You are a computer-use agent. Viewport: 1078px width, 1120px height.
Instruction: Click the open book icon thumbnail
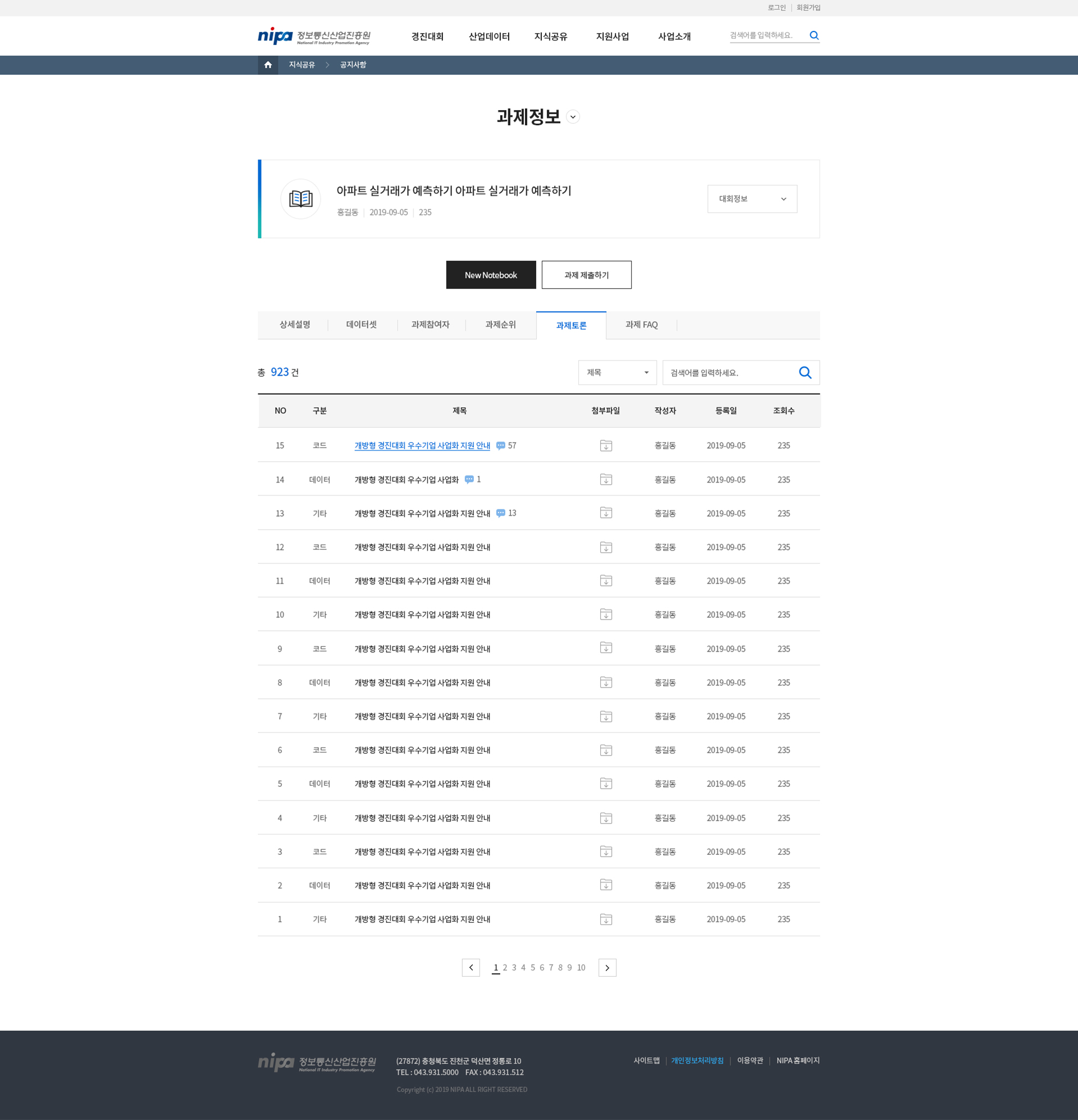pyautogui.click(x=300, y=199)
